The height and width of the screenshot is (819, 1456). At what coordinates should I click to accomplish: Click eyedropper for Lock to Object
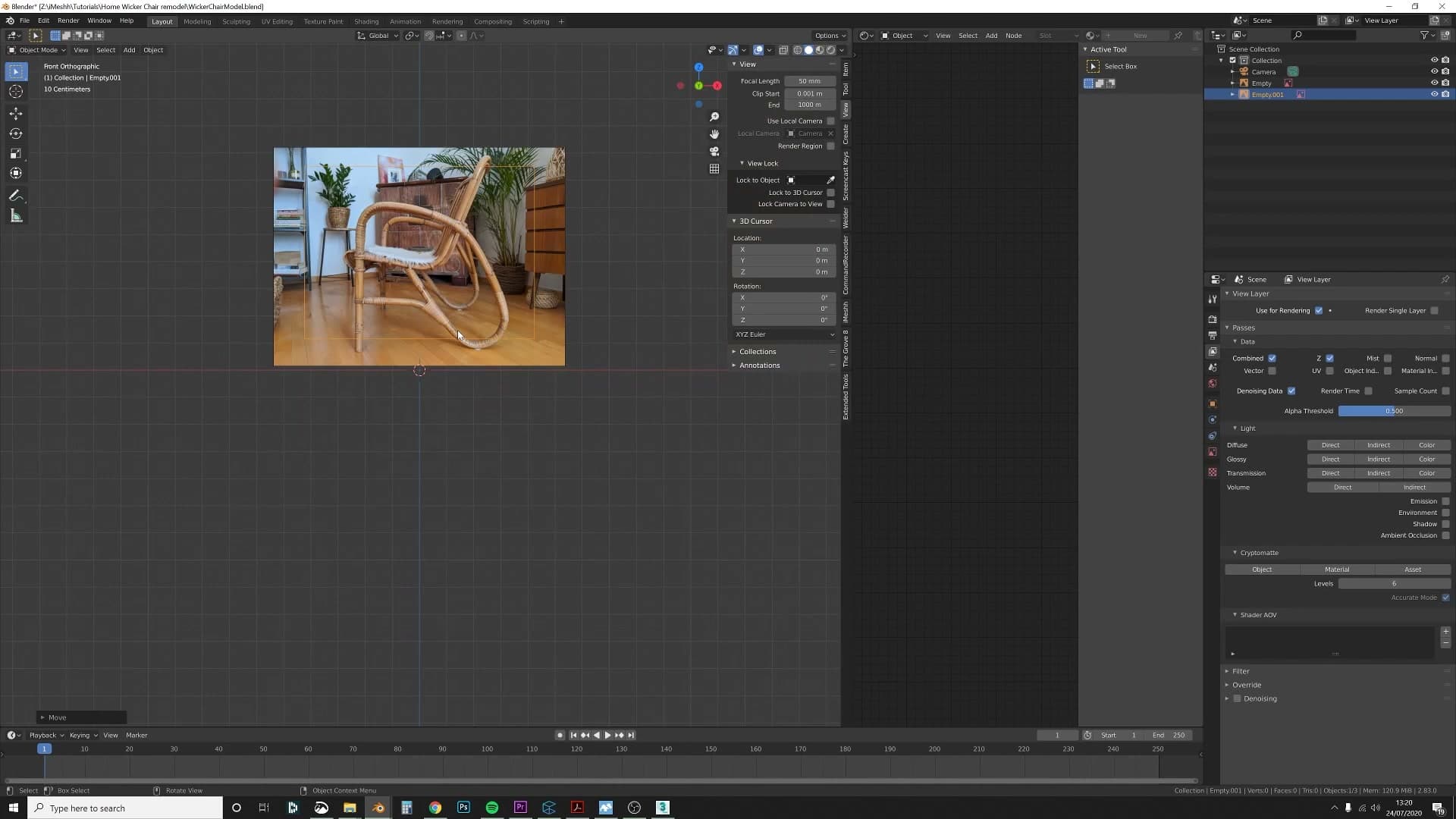click(830, 180)
